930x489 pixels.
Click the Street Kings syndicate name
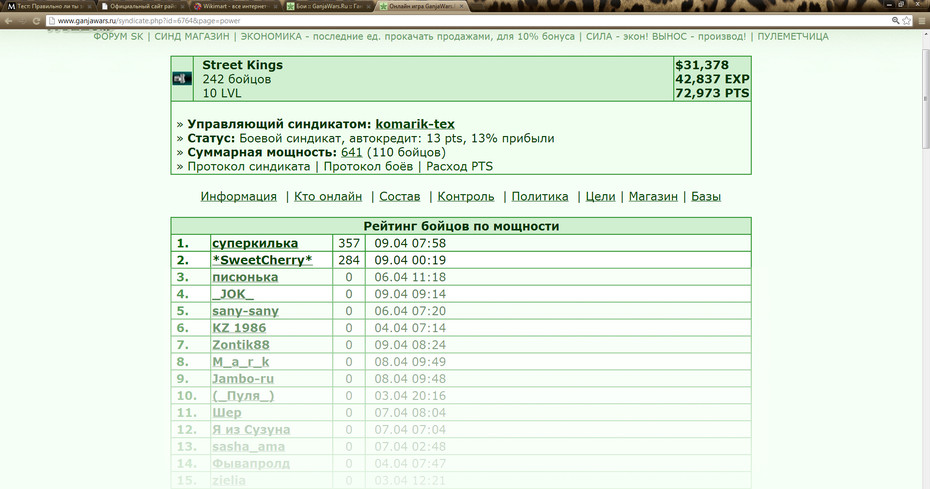pyautogui.click(x=243, y=65)
